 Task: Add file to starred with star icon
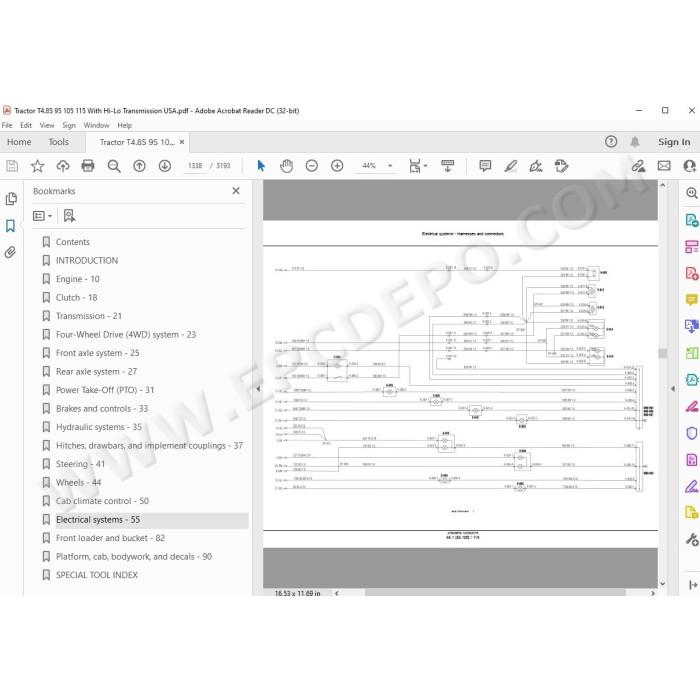[38, 166]
